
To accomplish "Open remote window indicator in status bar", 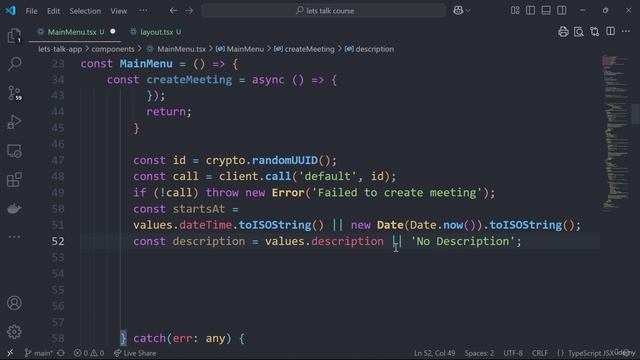I will [10, 353].
